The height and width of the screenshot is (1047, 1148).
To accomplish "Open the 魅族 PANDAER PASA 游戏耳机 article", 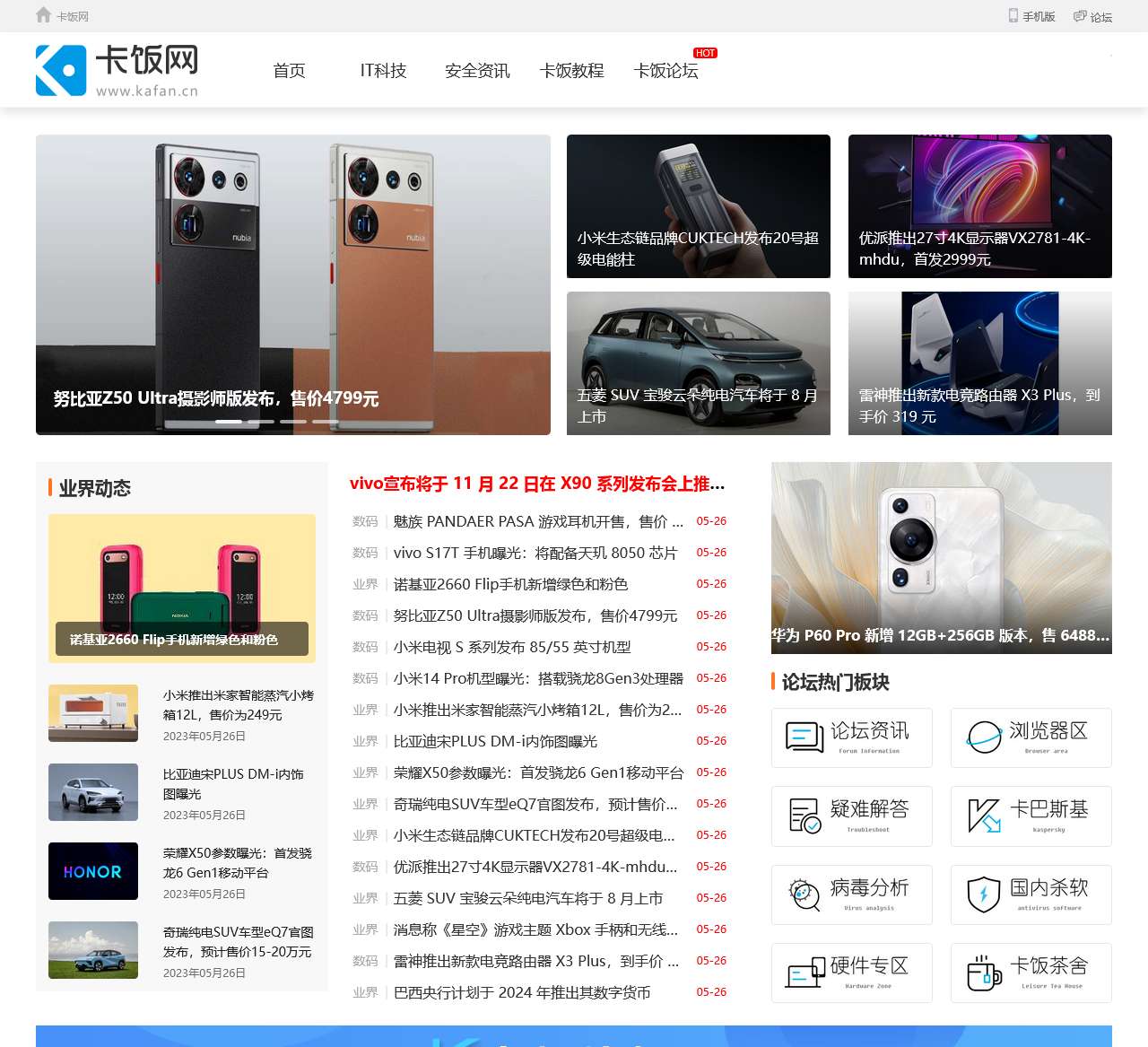I will pyautogui.click(x=538, y=521).
